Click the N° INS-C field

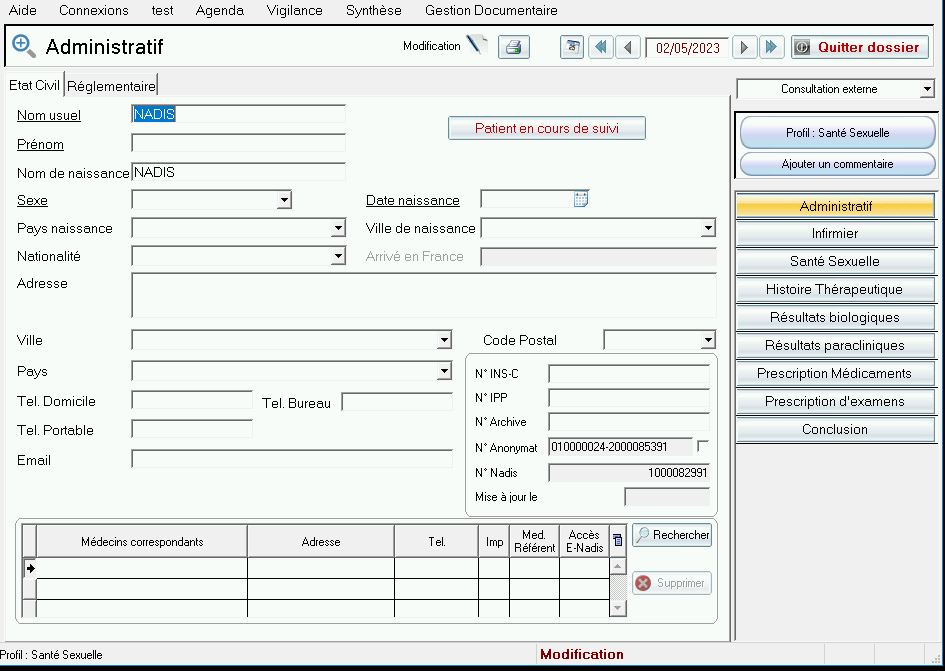point(629,374)
